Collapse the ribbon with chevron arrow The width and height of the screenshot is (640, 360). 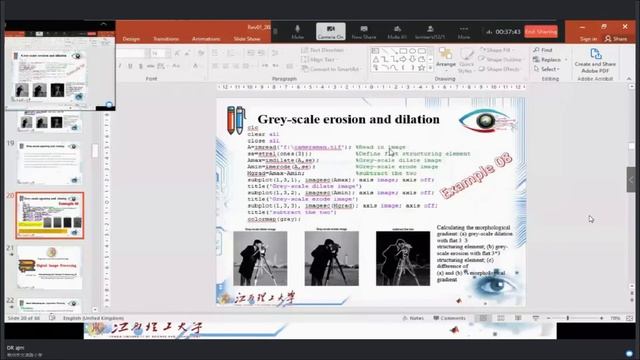point(629,79)
